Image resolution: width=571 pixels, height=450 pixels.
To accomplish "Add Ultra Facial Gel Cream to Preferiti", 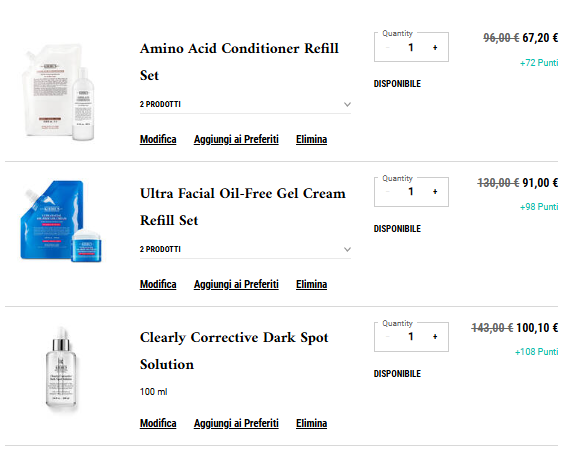I will [x=236, y=284].
